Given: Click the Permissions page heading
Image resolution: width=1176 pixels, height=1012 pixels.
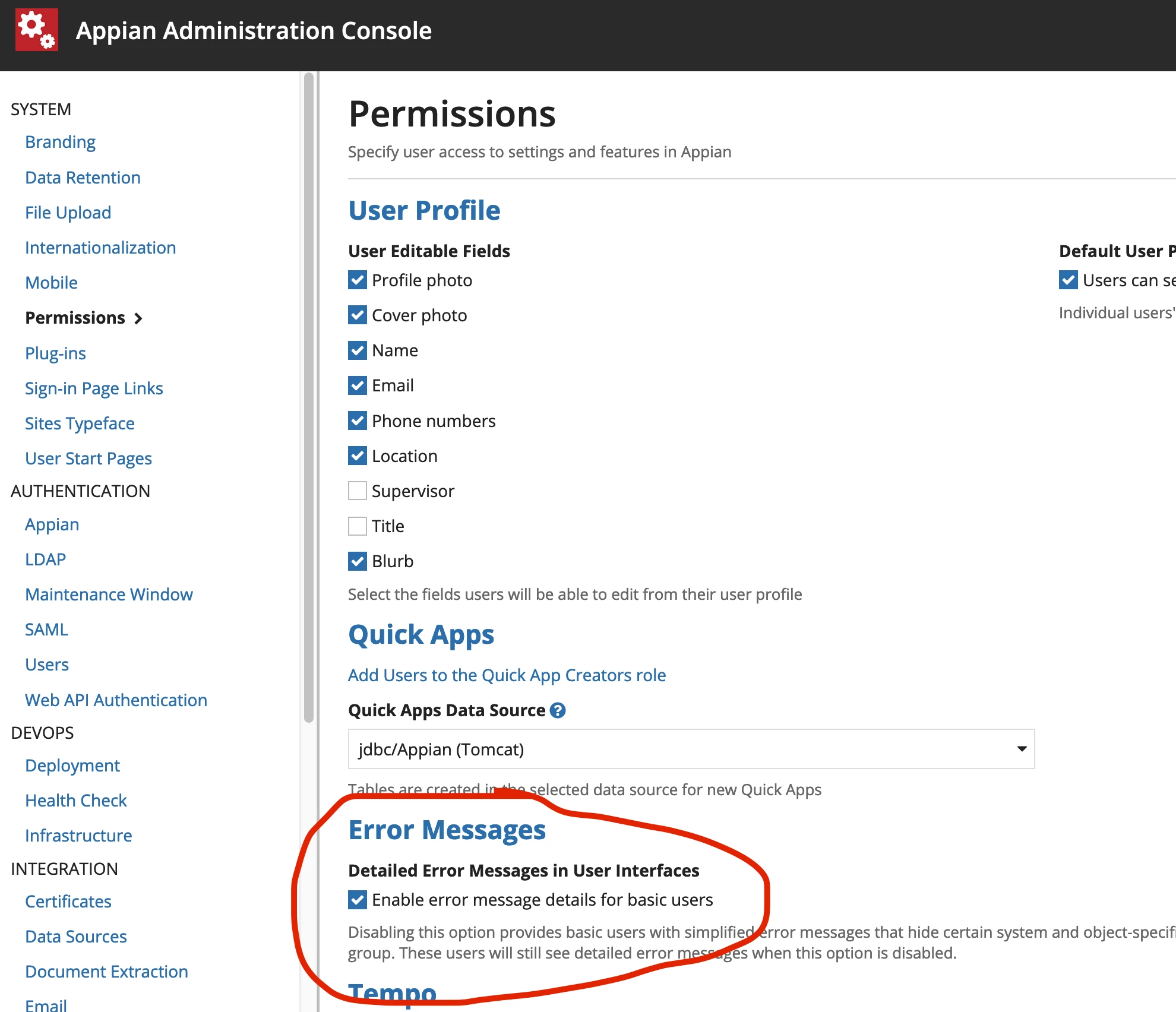Looking at the screenshot, I should [x=452, y=114].
